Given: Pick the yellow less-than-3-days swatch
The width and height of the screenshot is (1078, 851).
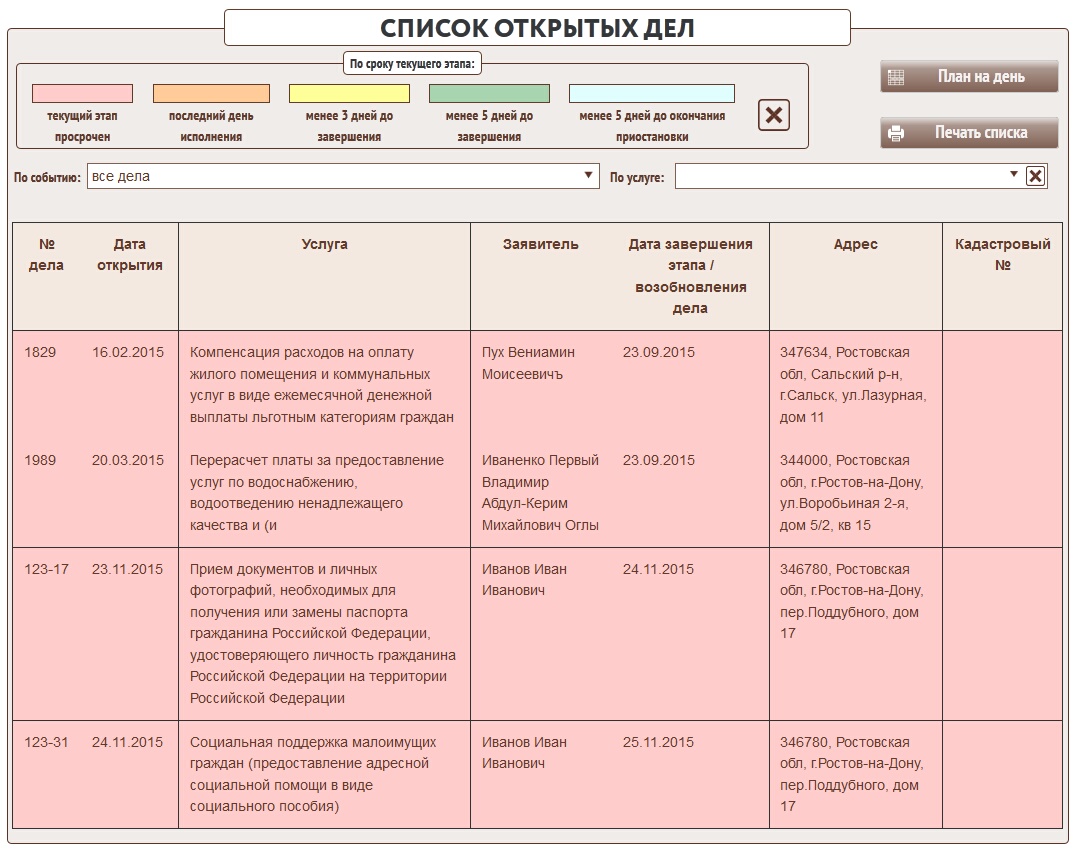Looking at the screenshot, I should [x=349, y=93].
